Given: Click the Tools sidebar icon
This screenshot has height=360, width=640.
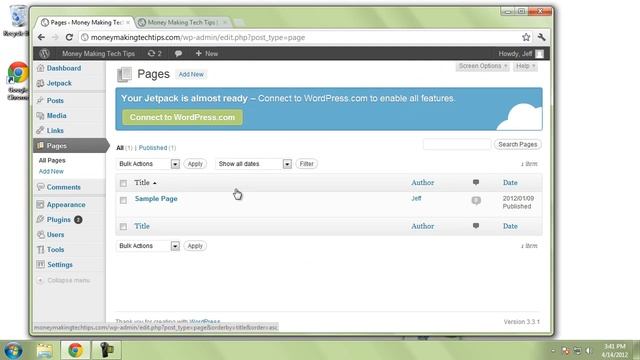Looking at the screenshot, I should (40, 249).
